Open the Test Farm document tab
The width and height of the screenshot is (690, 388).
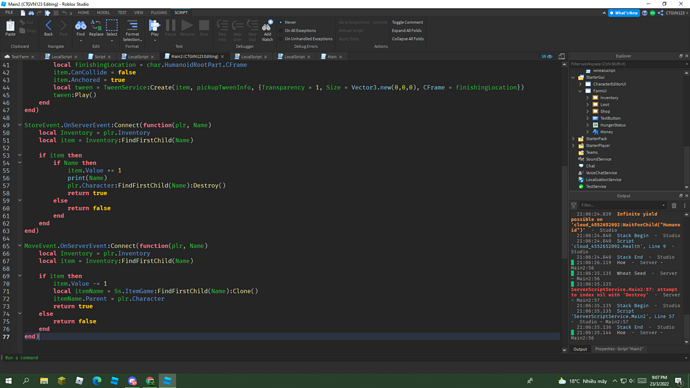20,57
